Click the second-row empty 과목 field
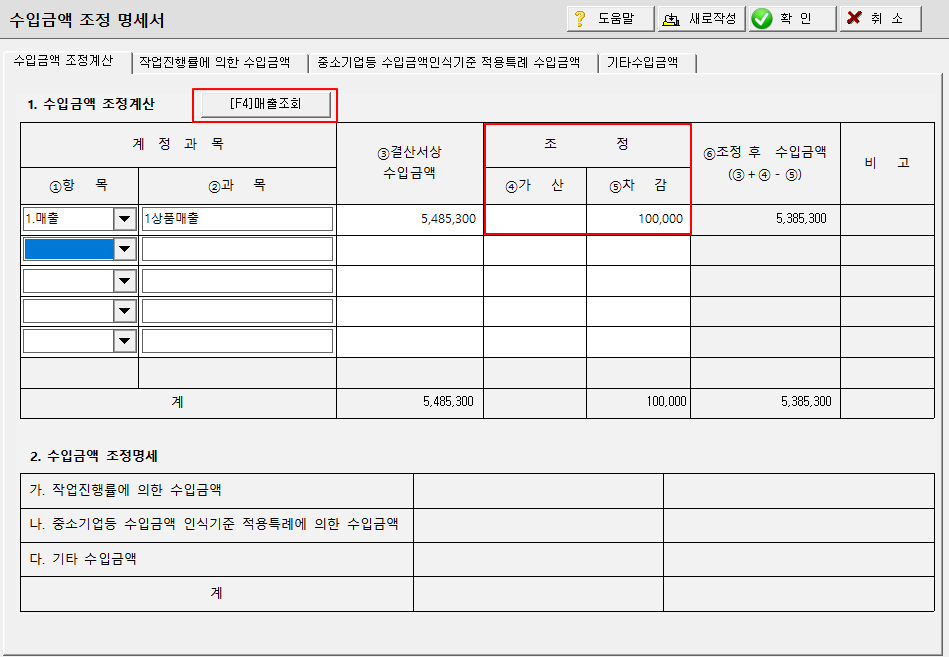Viewport: 949px width, 657px height. pyautogui.click(x=237, y=249)
